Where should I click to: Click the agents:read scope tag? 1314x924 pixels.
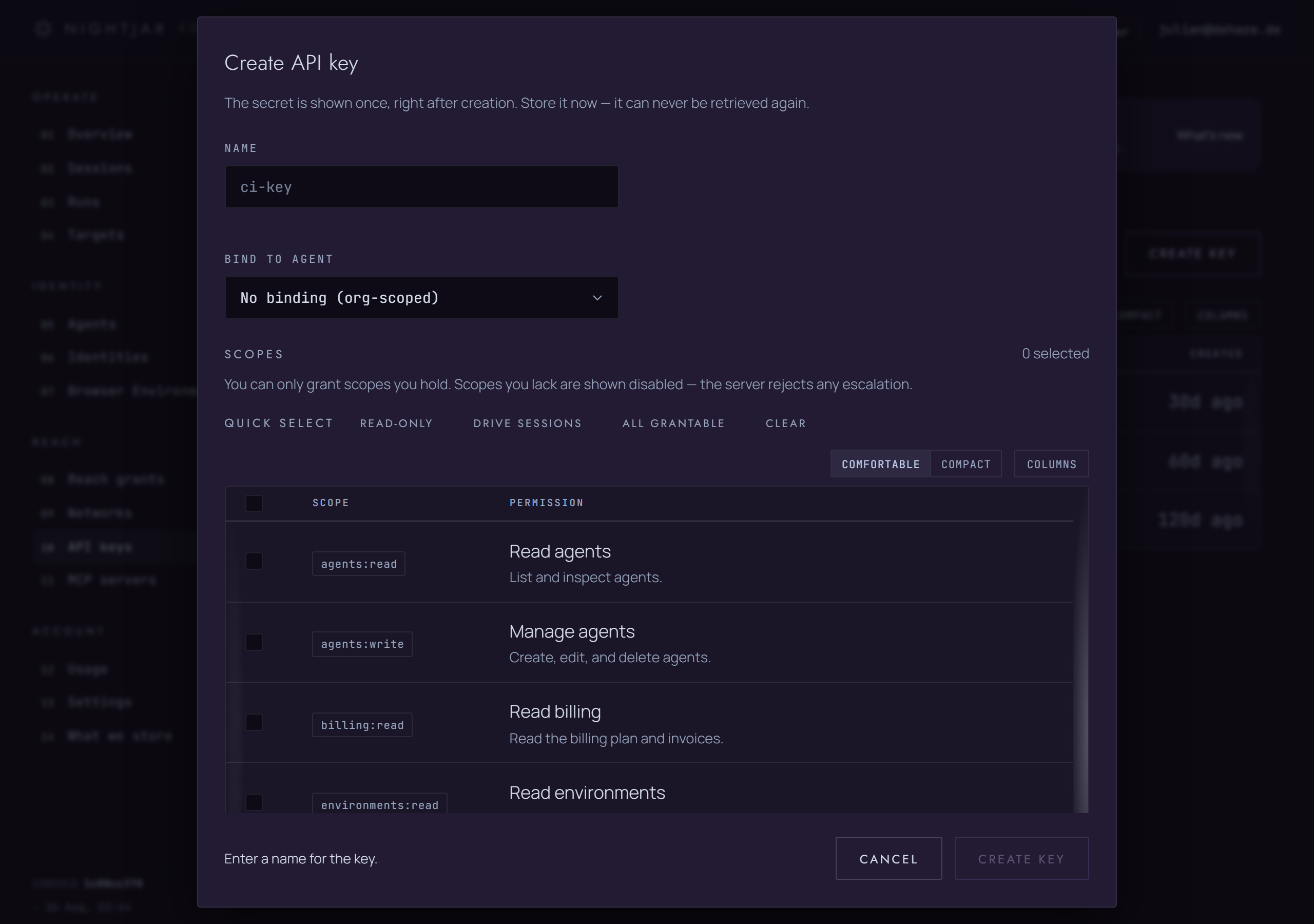click(358, 563)
